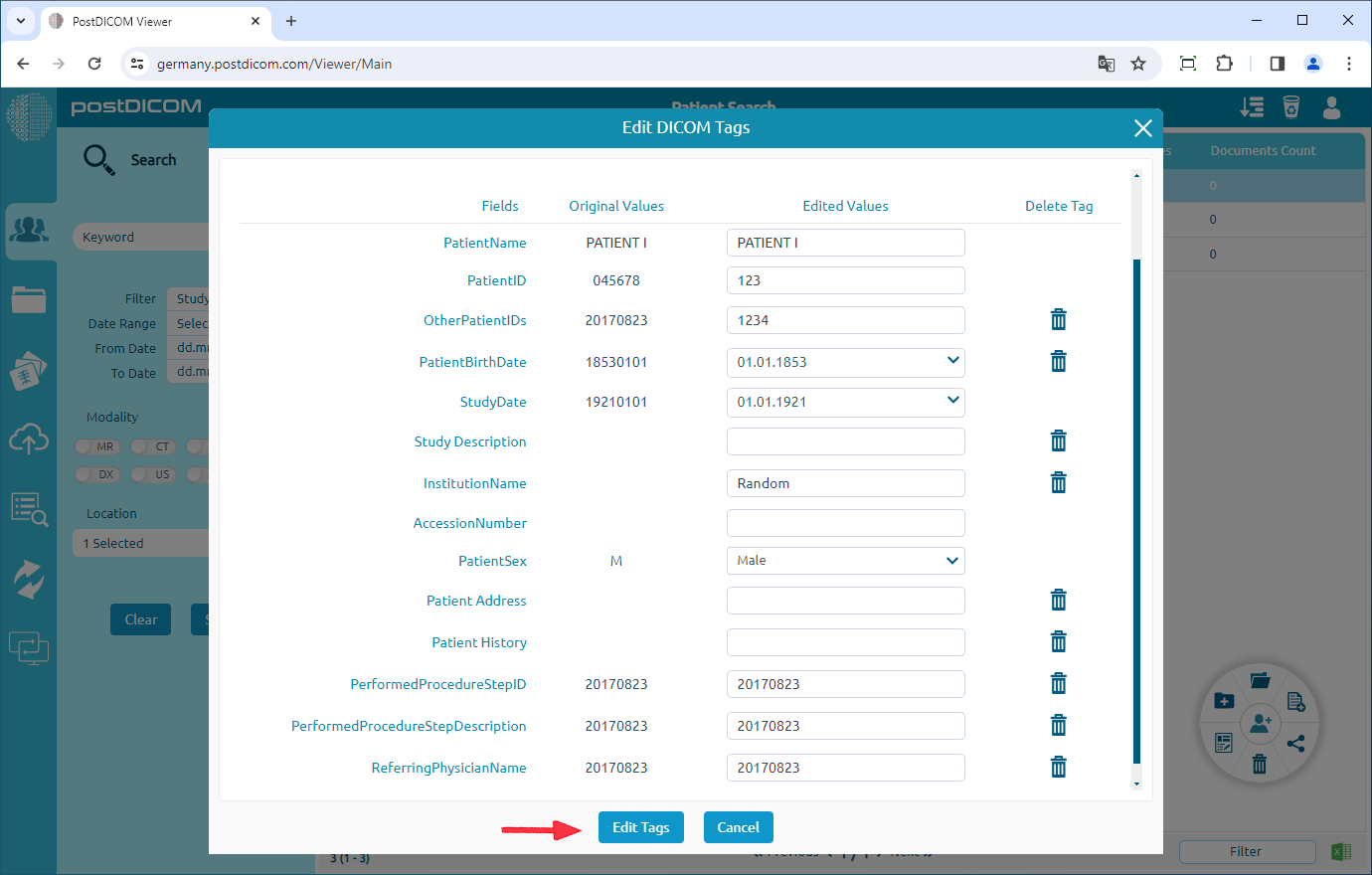Image resolution: width=1372 pixels, height=875 pixels.
Task: Open the cloud upload sidebar icon
Action: coord(29,437)
